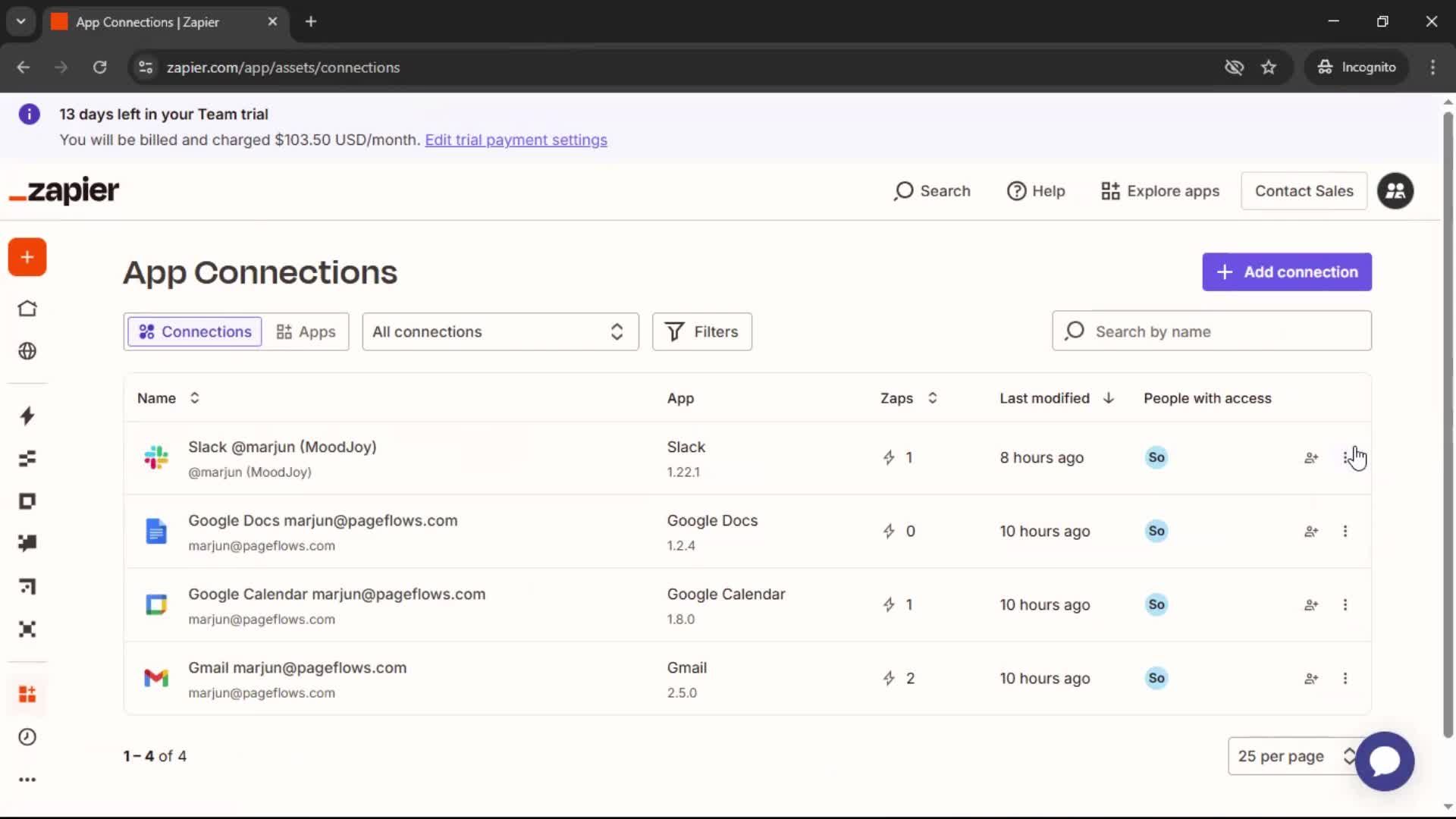Click the So avatar in Slack row
Viewport: 1456px width, 819px height.
[x=1156, y=458]
